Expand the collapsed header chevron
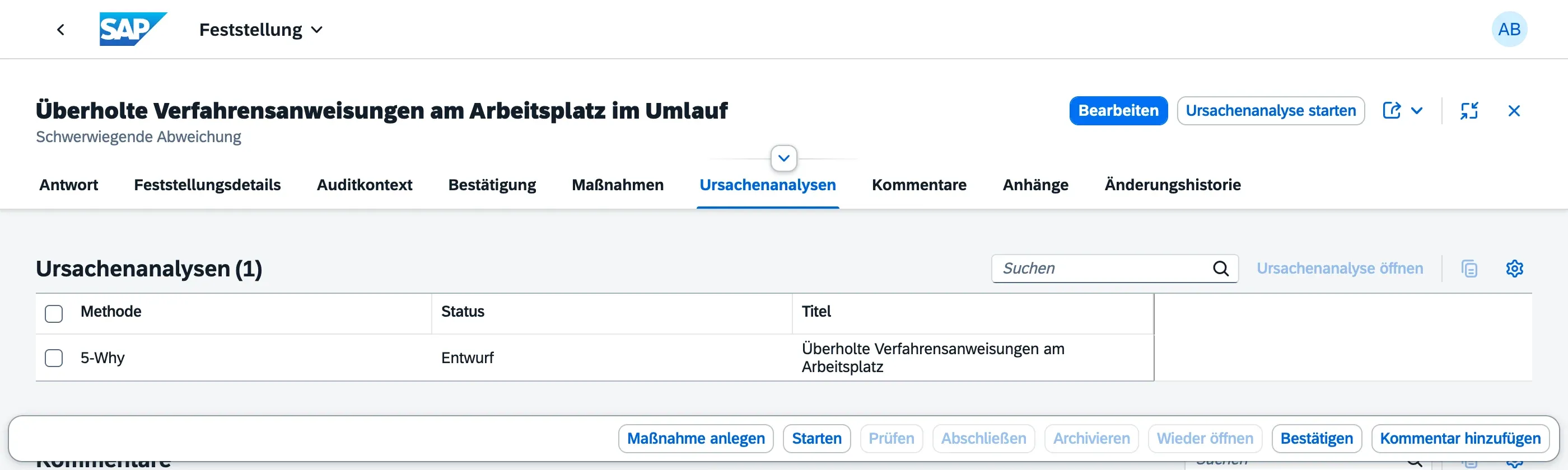This screenshot has width=1568, height=470. (x=783, y=158)
